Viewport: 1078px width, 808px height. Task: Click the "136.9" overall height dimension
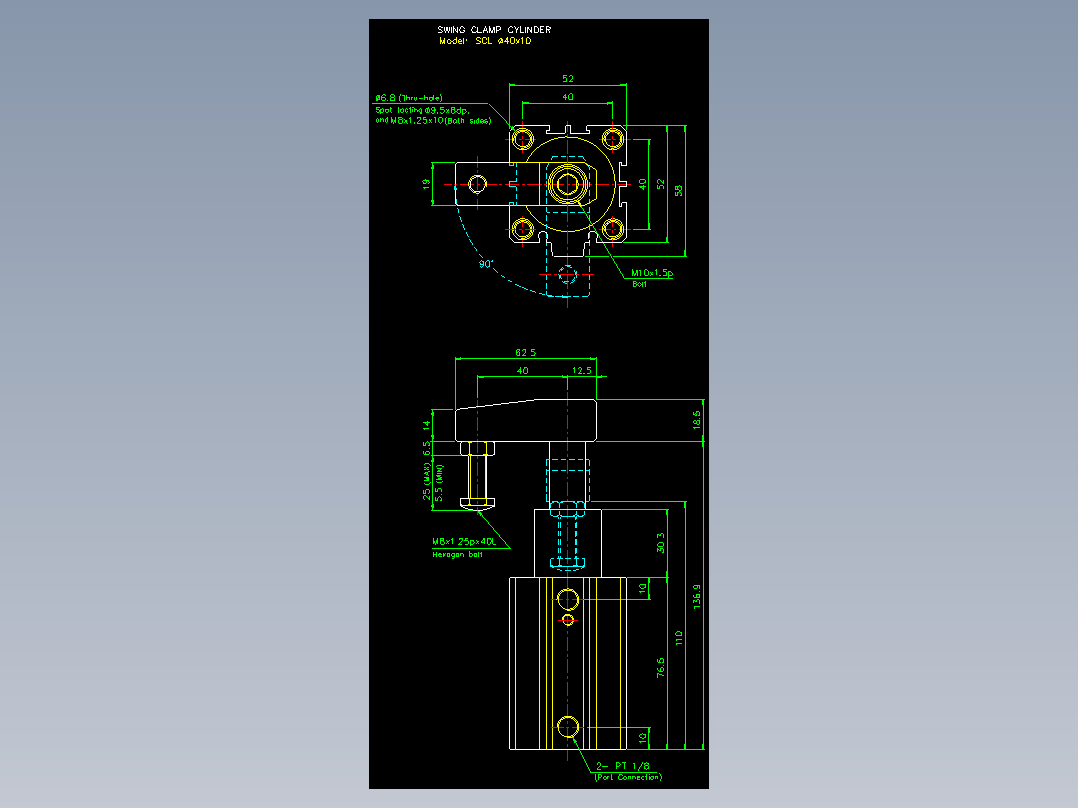pos(696,597)
